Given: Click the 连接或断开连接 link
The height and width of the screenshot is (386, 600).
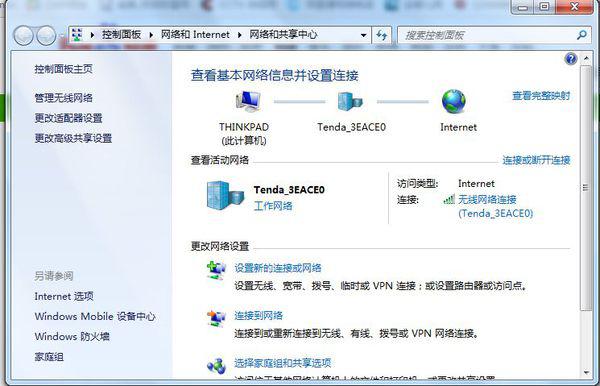Looking at the screenshot, I should [x=536, y=160].
